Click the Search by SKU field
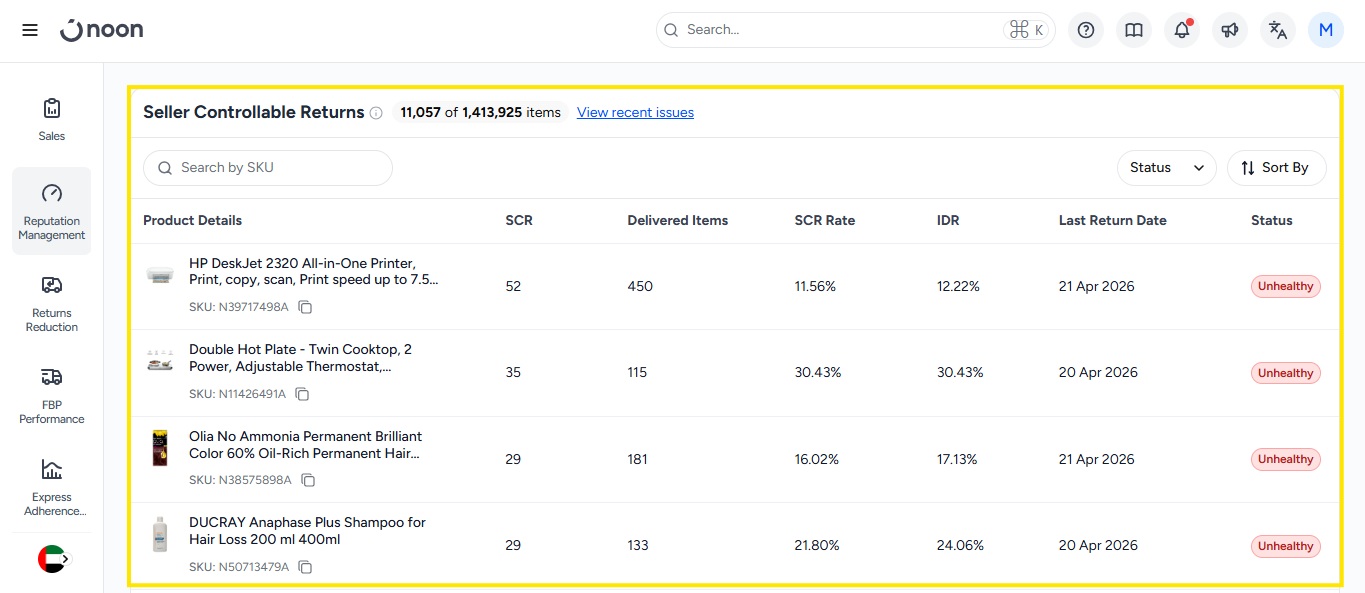1365x593 pixels. click(x=268, y=168)
